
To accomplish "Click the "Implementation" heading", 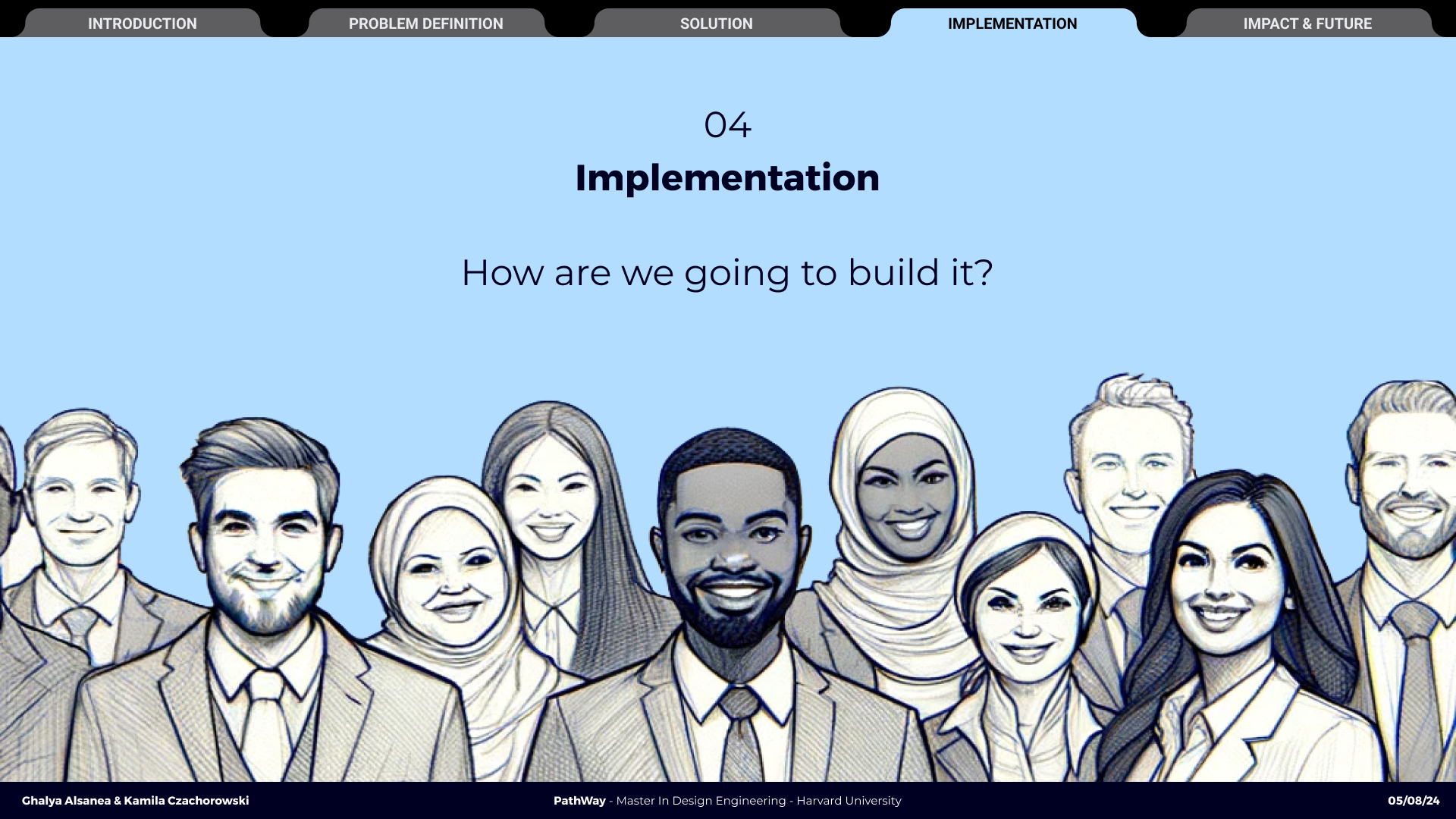I will tap(727, 178).
